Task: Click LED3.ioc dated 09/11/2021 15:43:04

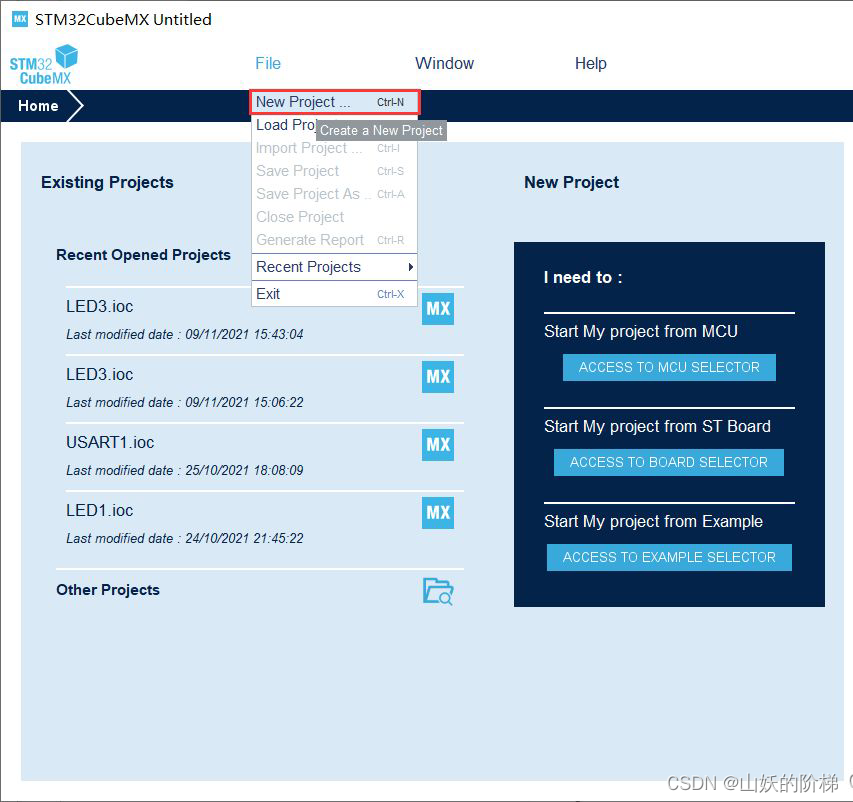Action: tap(100, 306)
